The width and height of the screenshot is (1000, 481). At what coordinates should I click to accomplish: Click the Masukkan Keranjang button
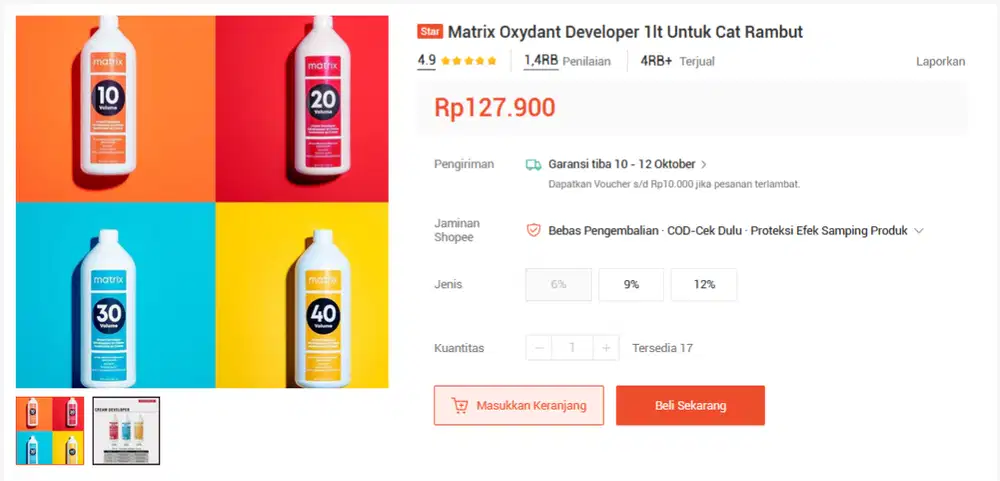pos(518,406)
